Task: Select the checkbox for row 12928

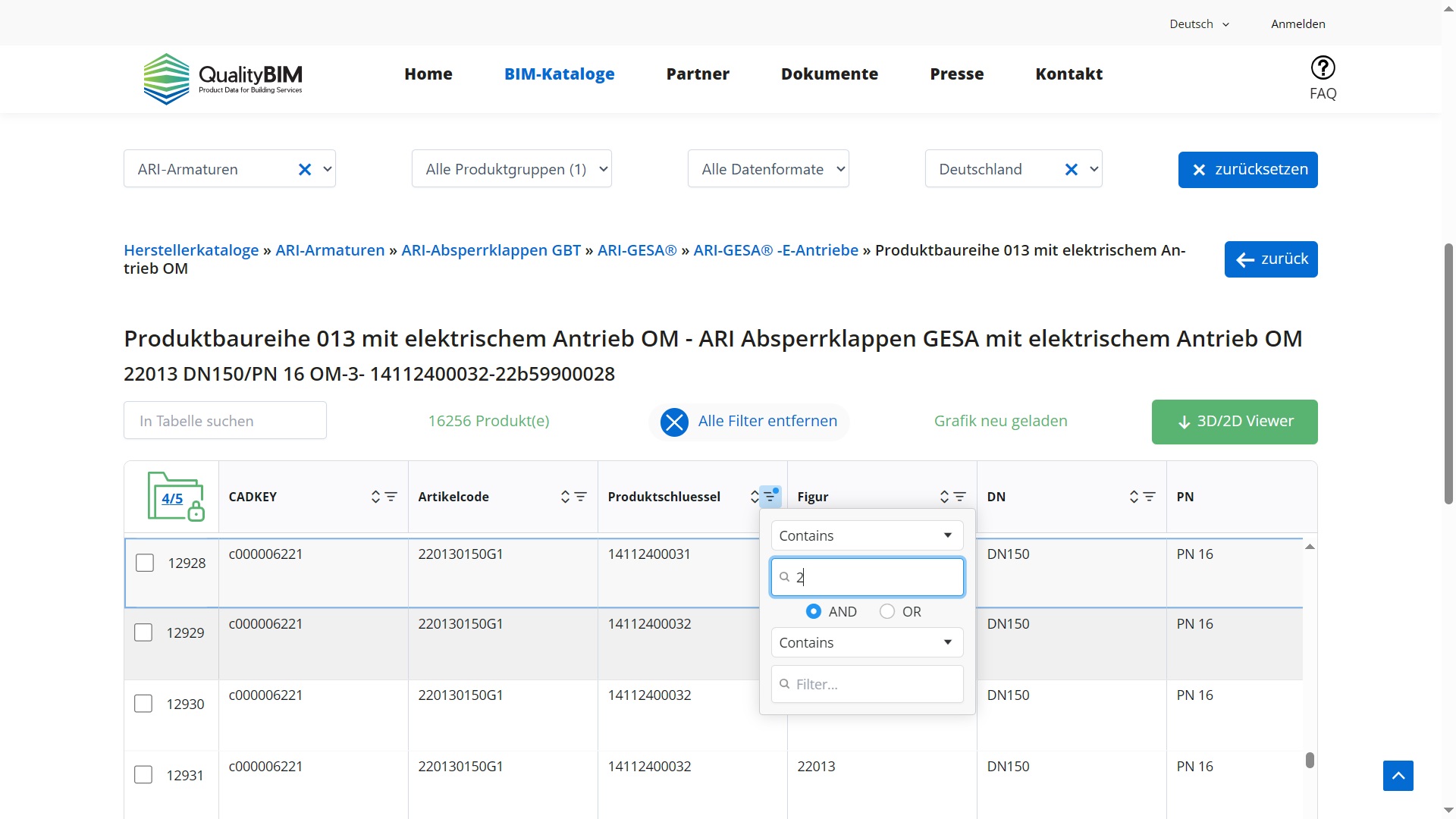Action: coord(145,563)
